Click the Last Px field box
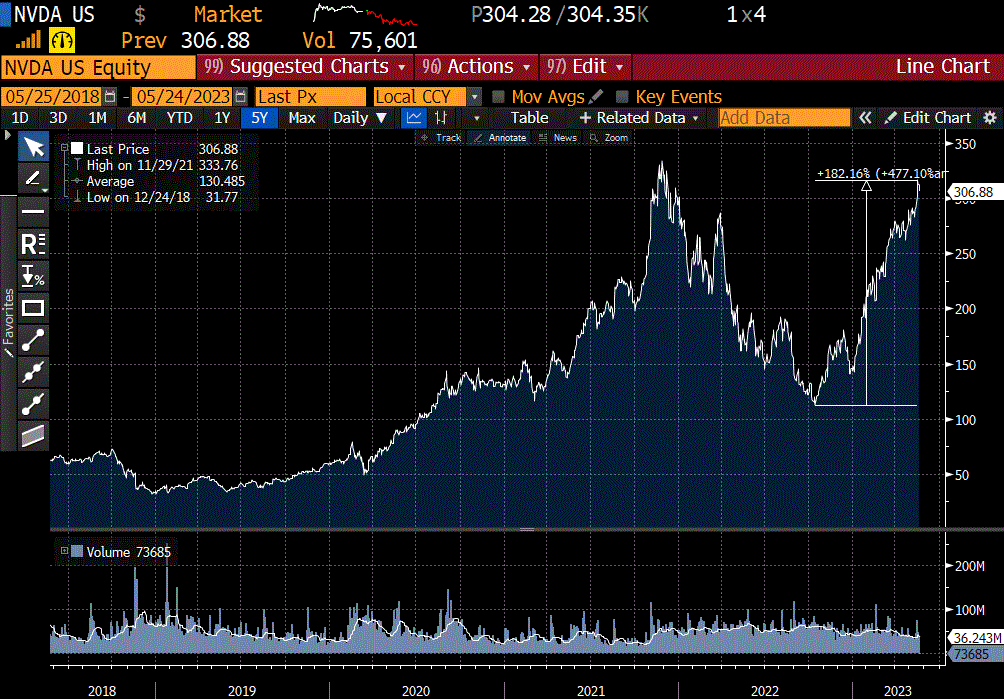This screenshot has height=699, width=1004. pos(311,97)
